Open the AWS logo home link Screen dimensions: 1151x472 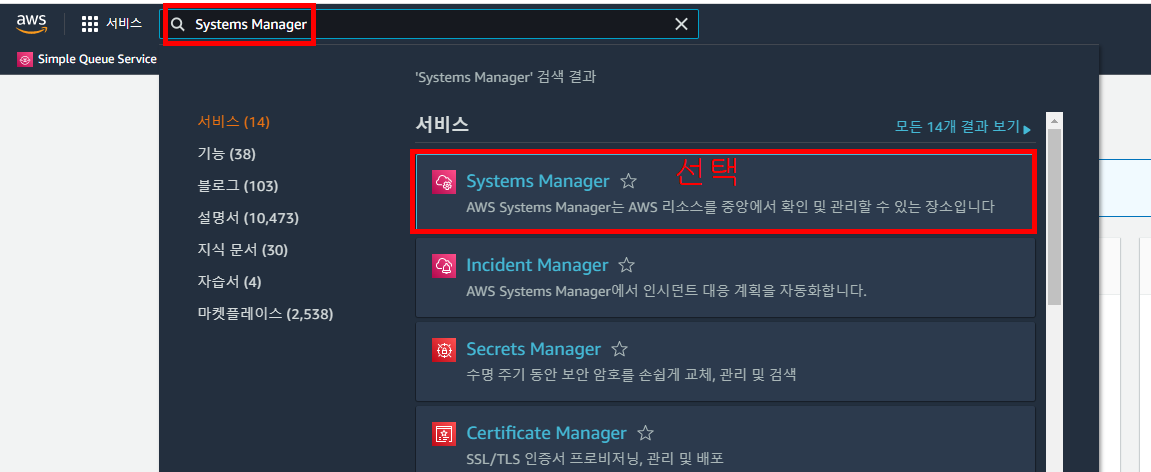coord(32,24)
